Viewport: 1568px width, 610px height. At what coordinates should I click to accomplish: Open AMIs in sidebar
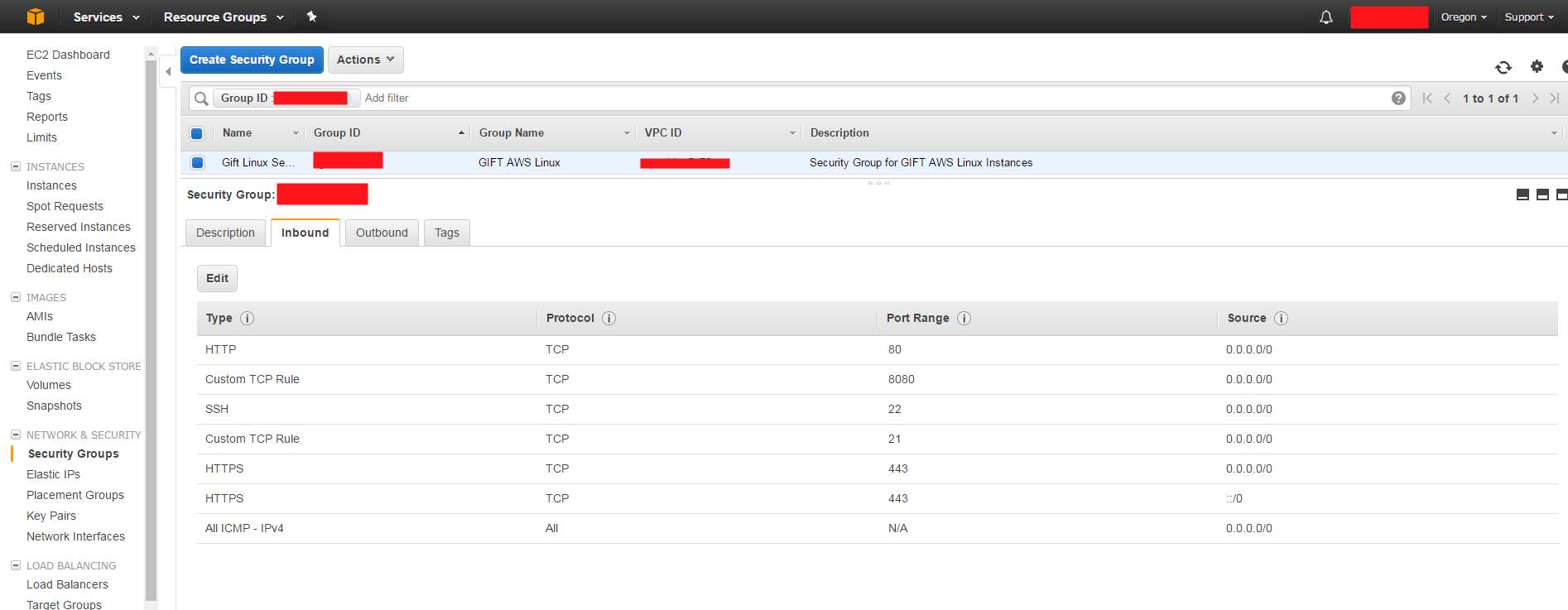40,316
